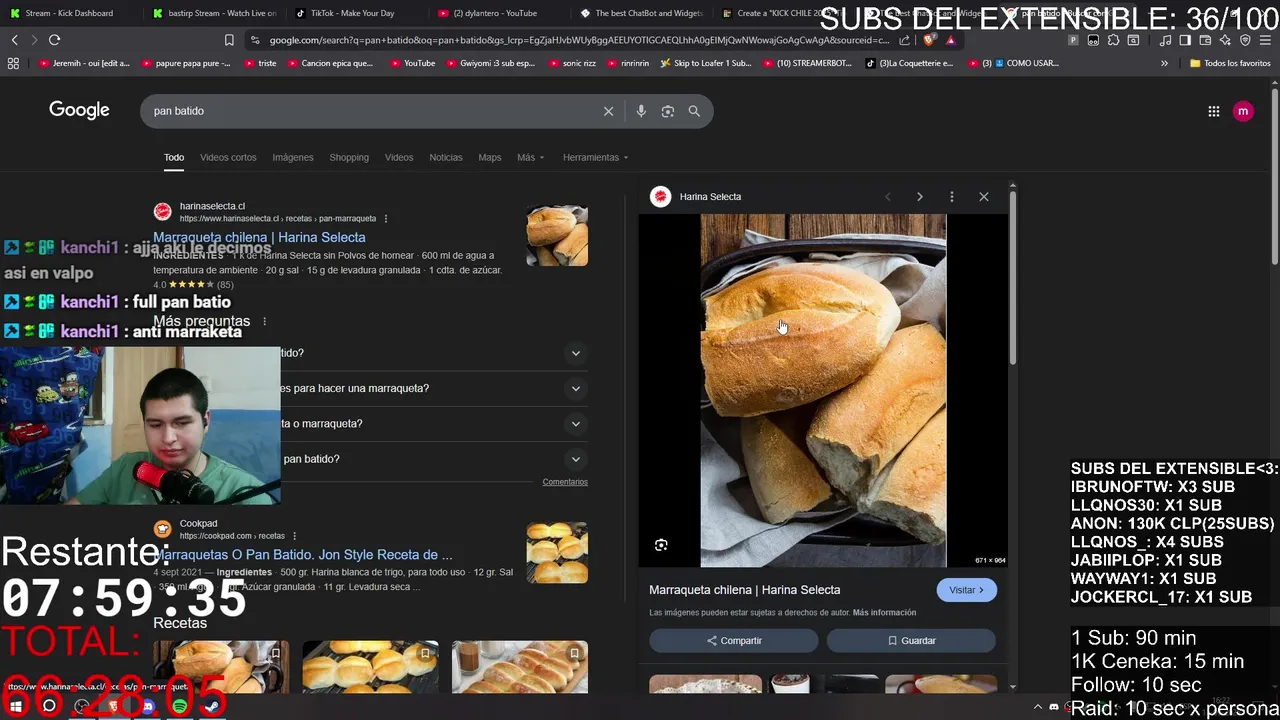This screenshot has width=1280, height=720.
Task: Select the 'Todo' search tab
Action: click(x=174, y=157)
